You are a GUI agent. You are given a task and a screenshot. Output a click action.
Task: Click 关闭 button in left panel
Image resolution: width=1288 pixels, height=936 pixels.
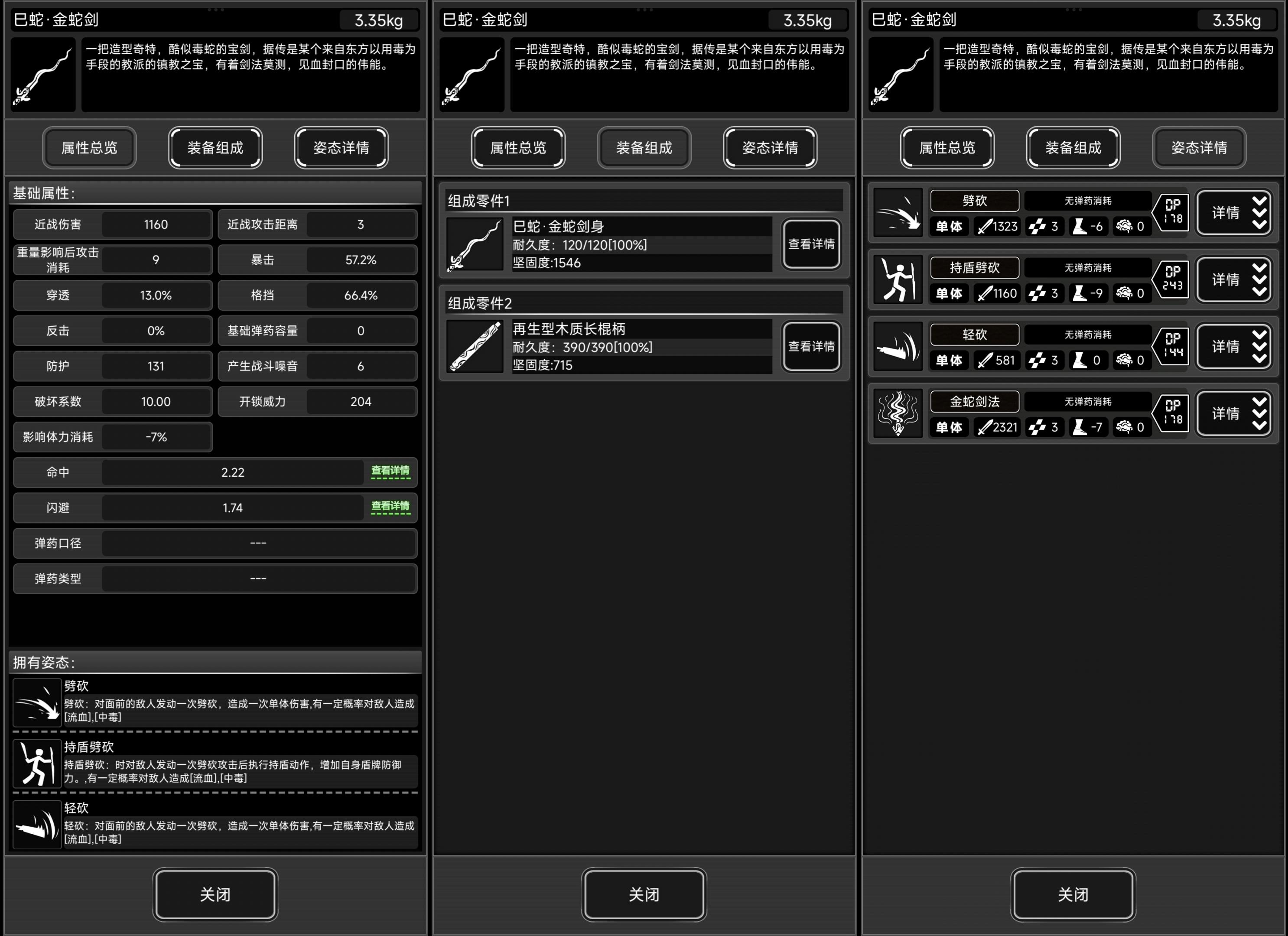[x=215, y=894]
